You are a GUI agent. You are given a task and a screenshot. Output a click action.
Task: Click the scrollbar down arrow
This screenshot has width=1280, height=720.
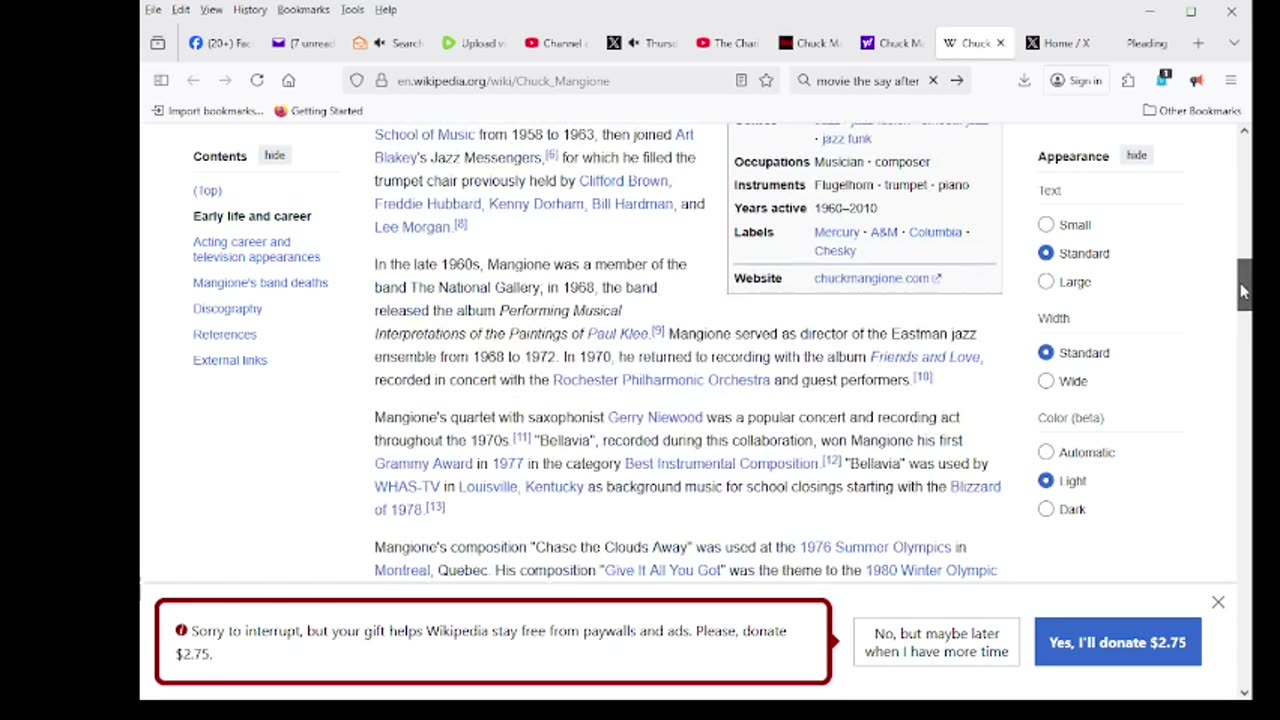click(x=1244, y=692)
